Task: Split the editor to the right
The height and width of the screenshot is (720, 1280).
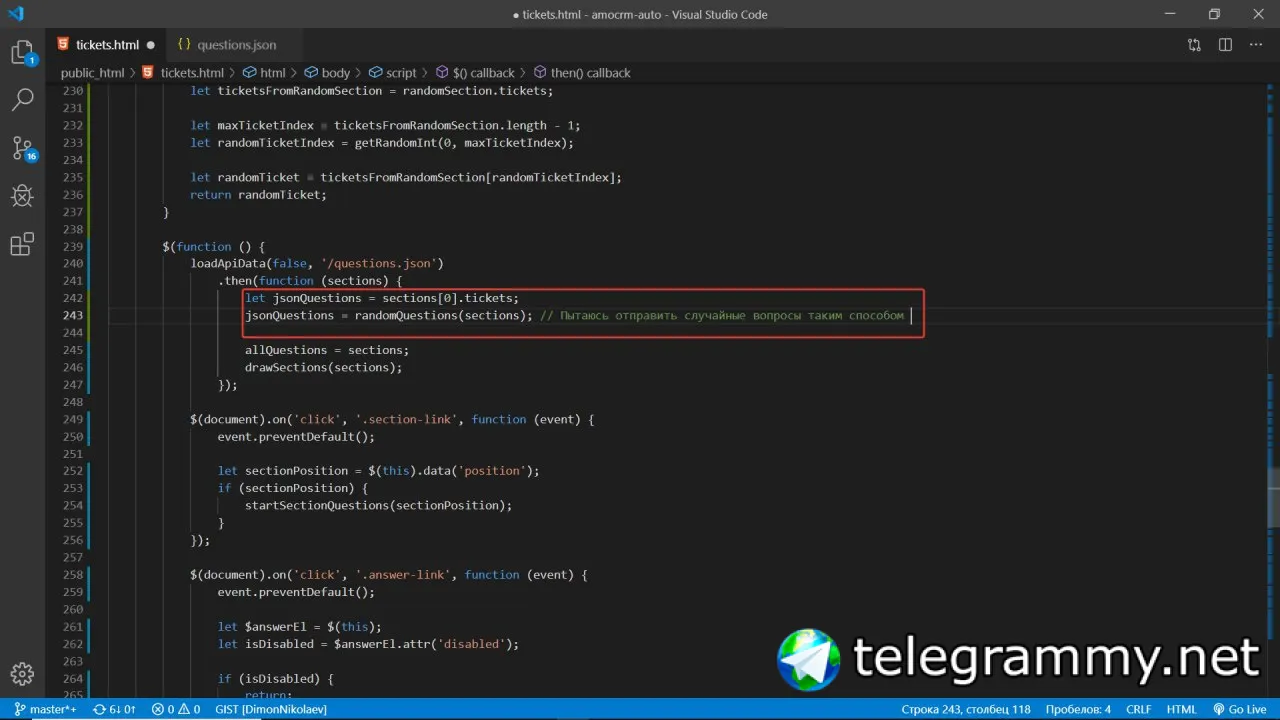Action: (x=1225, y=45)
